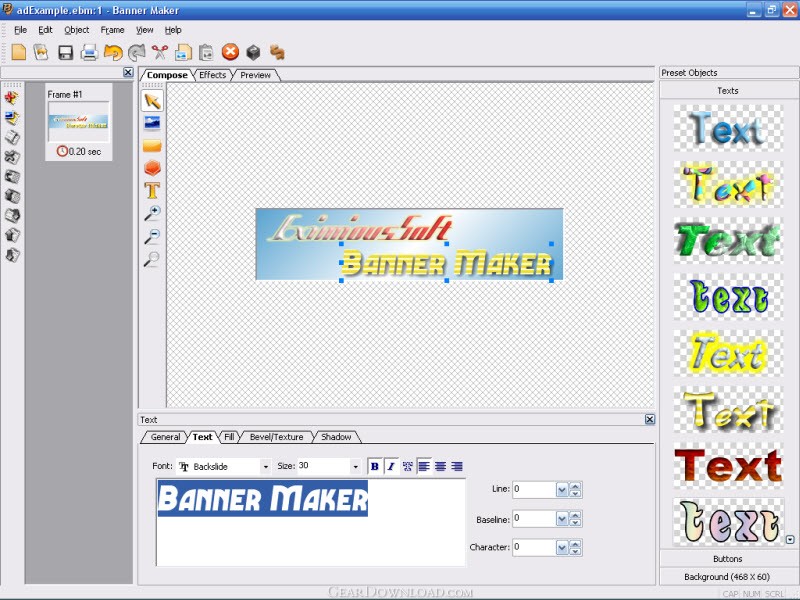
Task: Open the Bevel/Texture properties tab
Action: 276,437
